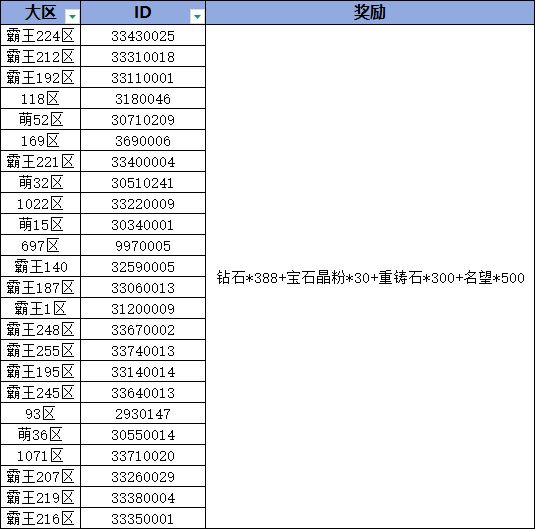Select cell 1022区
The height and width of the screenshot is (529, 535).
pyautogui.click(x=41, y=203)
